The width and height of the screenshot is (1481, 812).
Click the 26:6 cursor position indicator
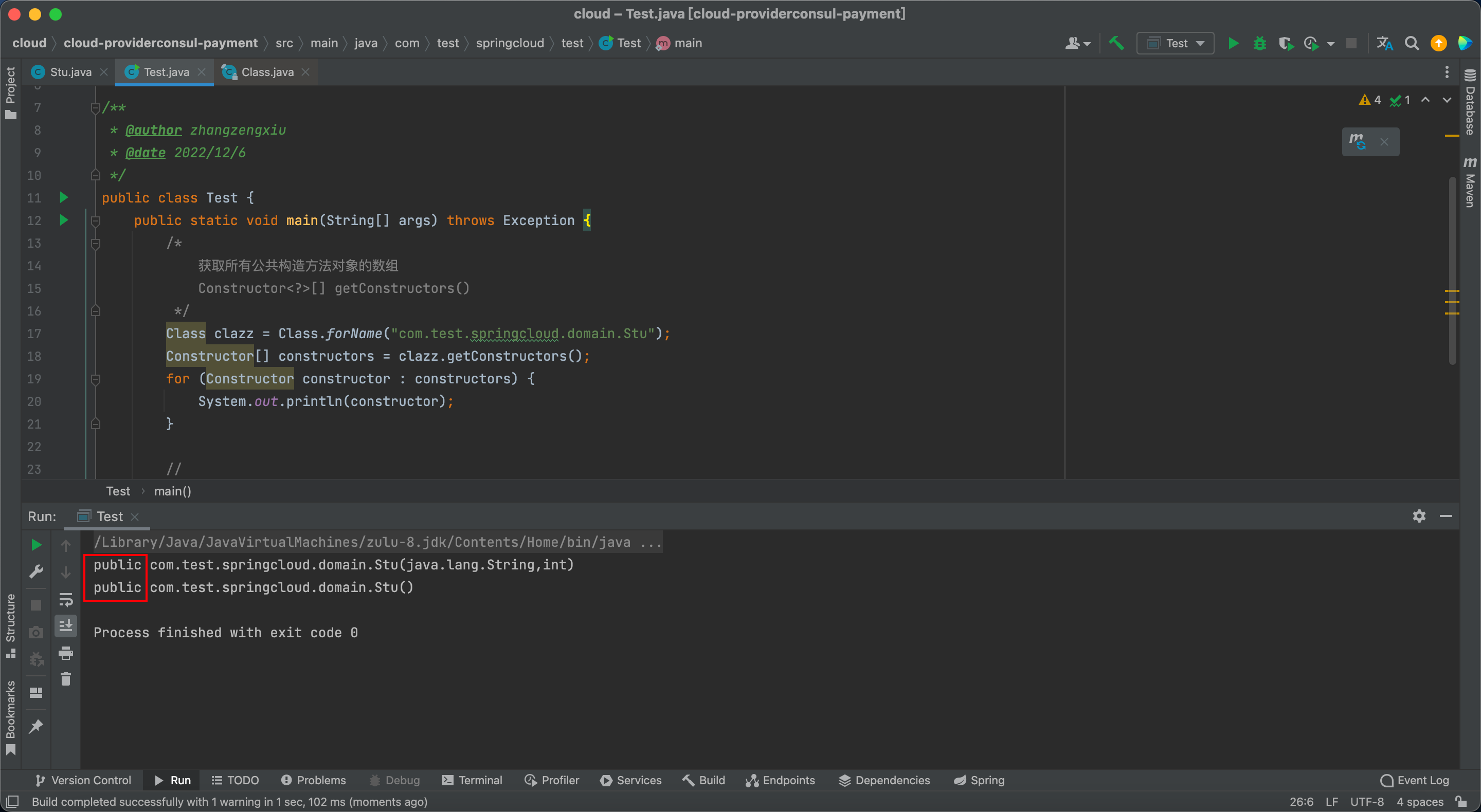click(1302, 801)
